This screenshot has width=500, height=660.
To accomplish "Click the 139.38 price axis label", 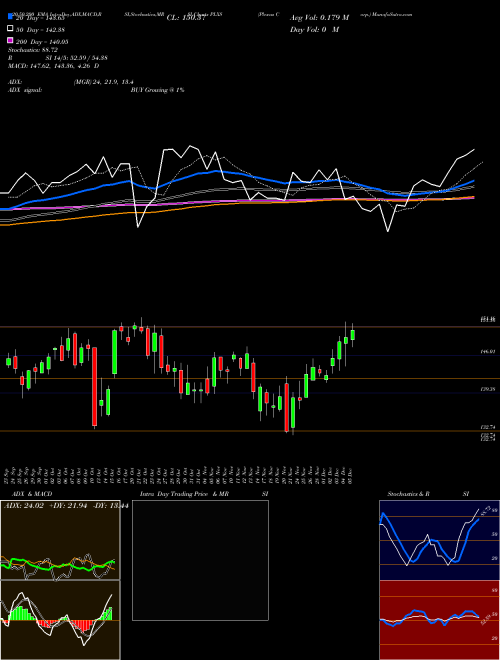I will coord(488,390).
